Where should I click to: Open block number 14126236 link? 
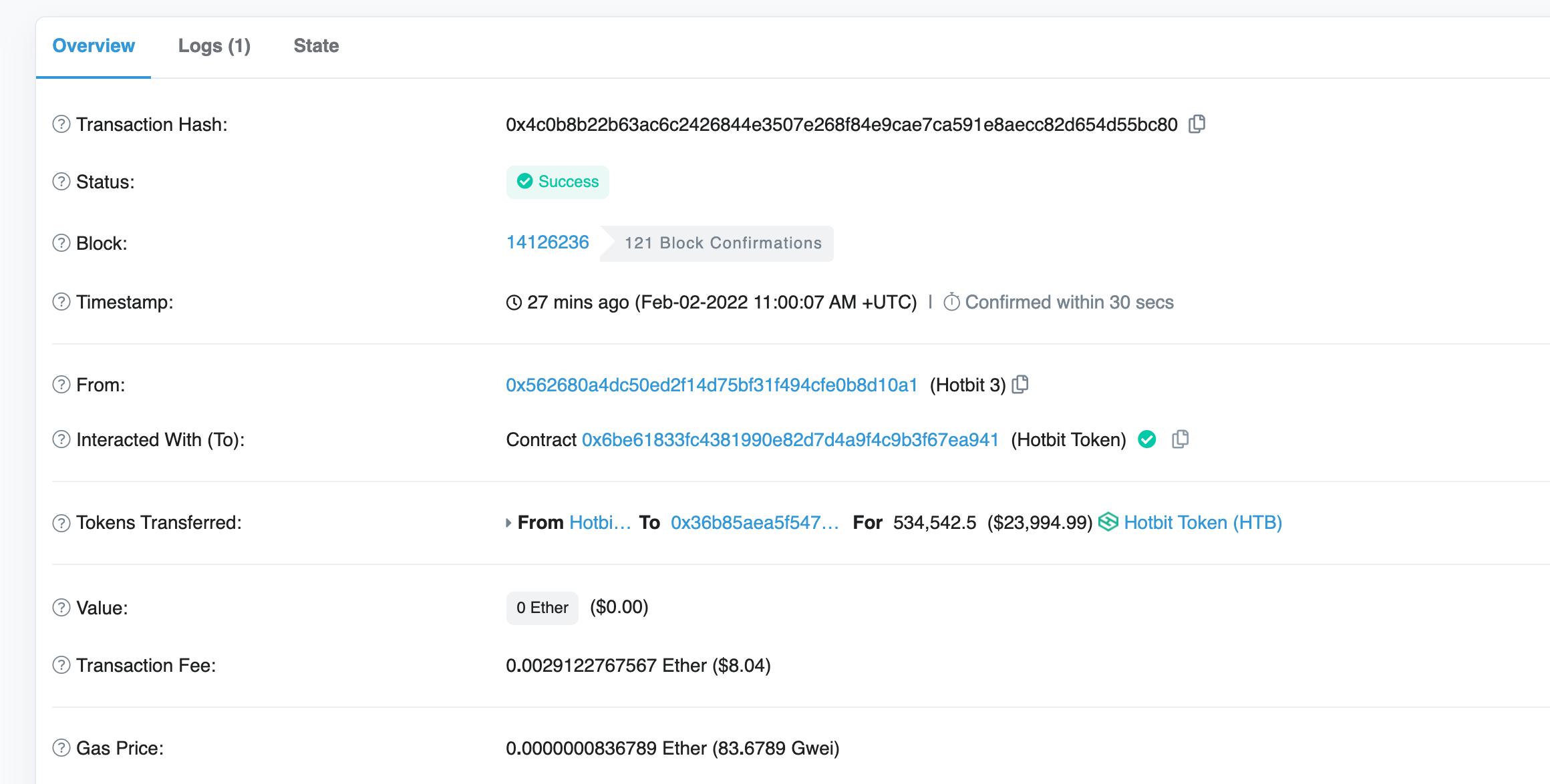547,242
